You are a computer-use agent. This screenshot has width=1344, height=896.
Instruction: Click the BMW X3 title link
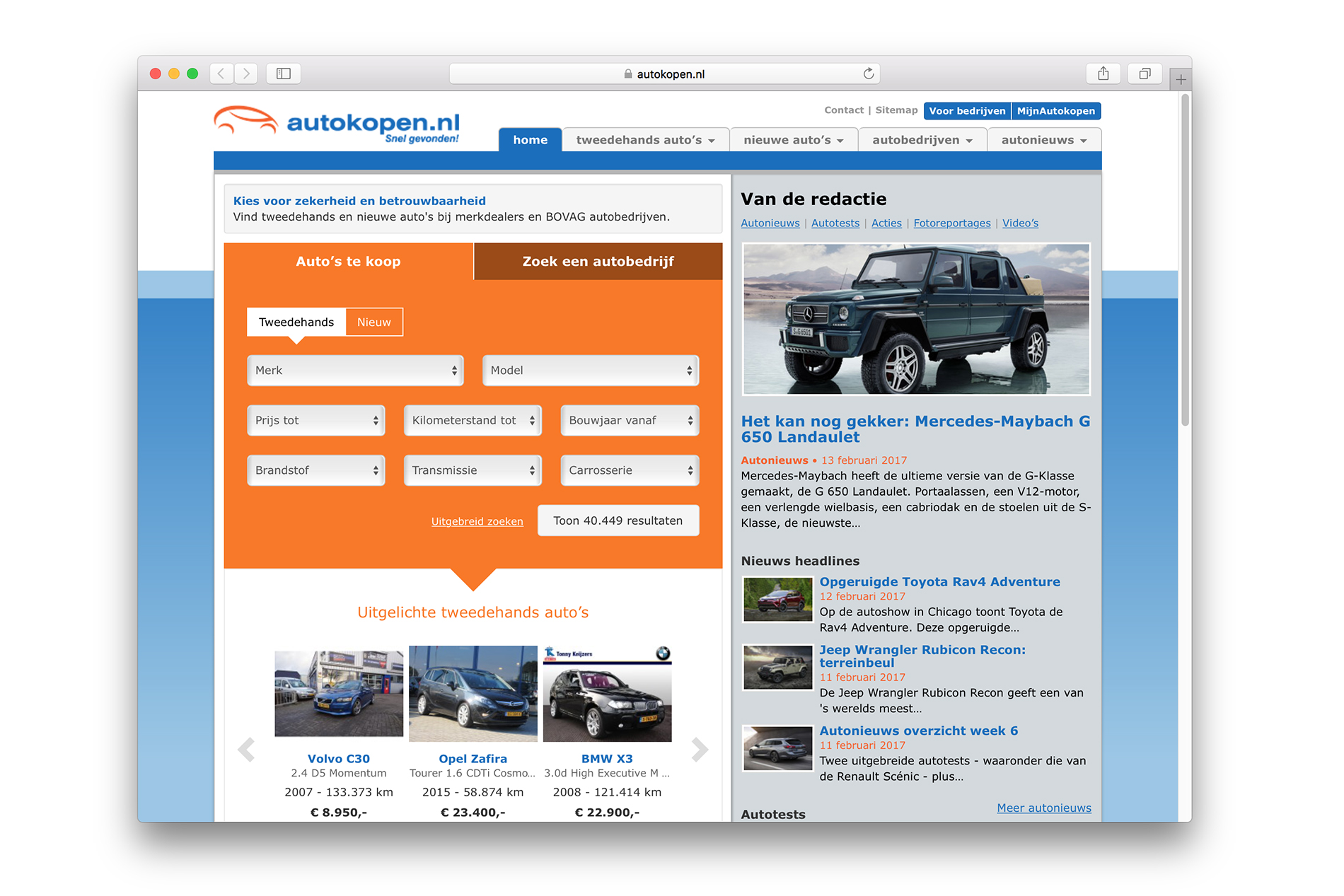[607, 759]
